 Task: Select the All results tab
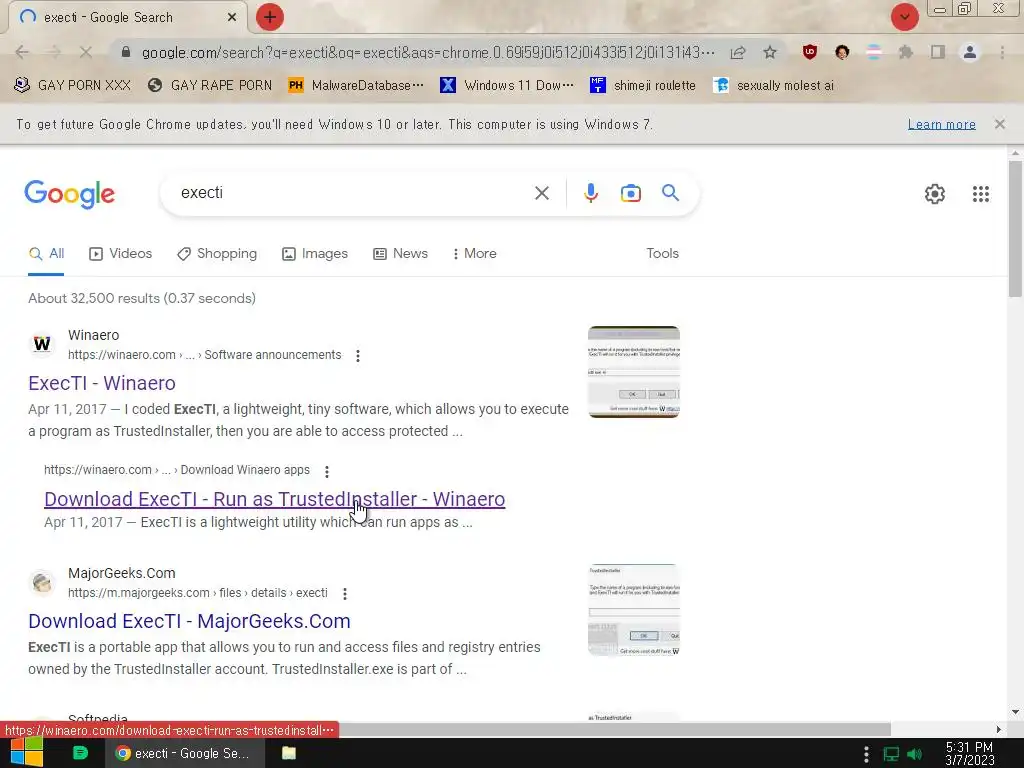(46, 253)
